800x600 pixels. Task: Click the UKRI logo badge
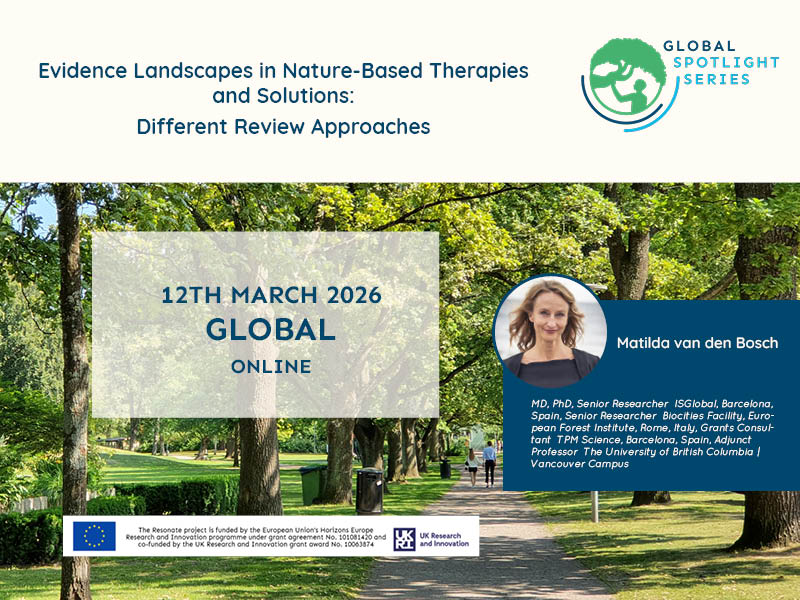tap(405, 537)
